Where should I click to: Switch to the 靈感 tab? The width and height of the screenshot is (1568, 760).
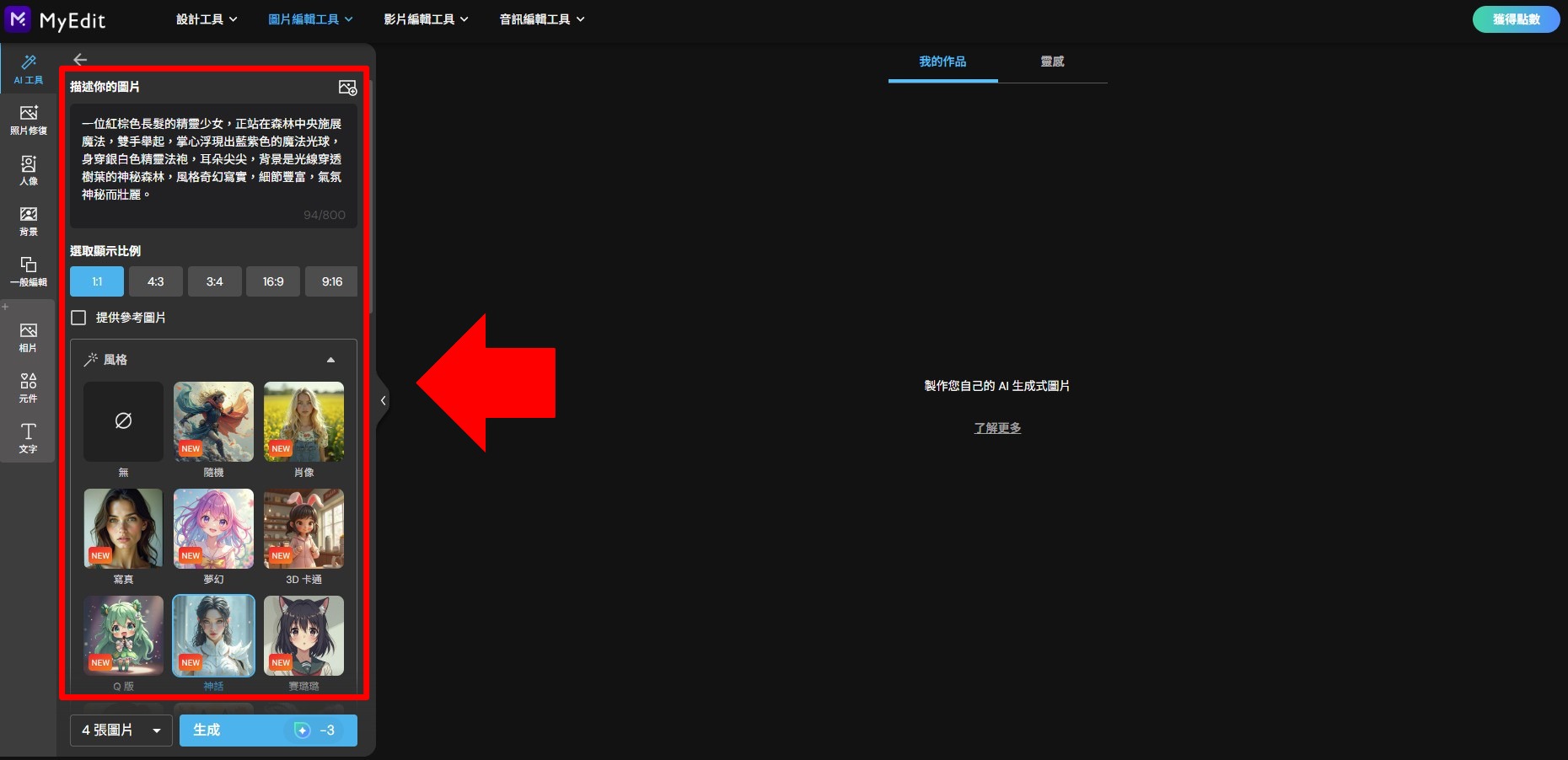click(1052, 62)
